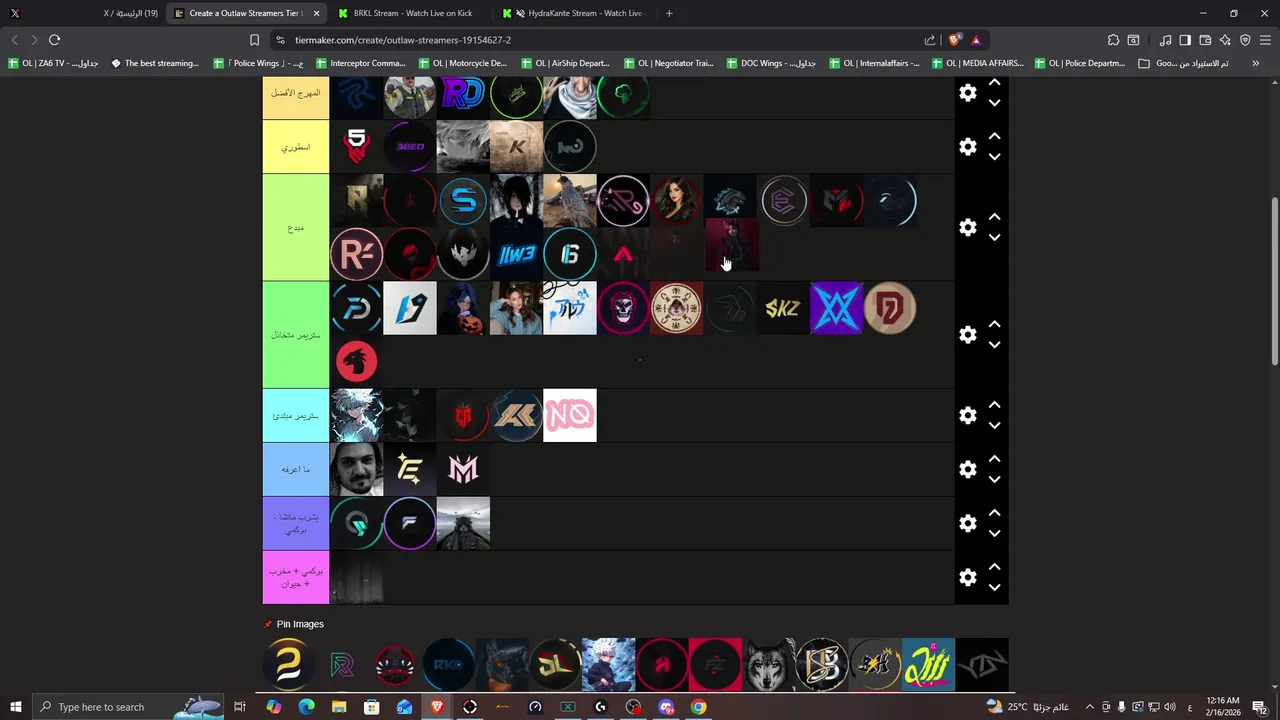This screenshot has width=1280, height=720.
Task: Click the address bar URL field
Action: 600,40
